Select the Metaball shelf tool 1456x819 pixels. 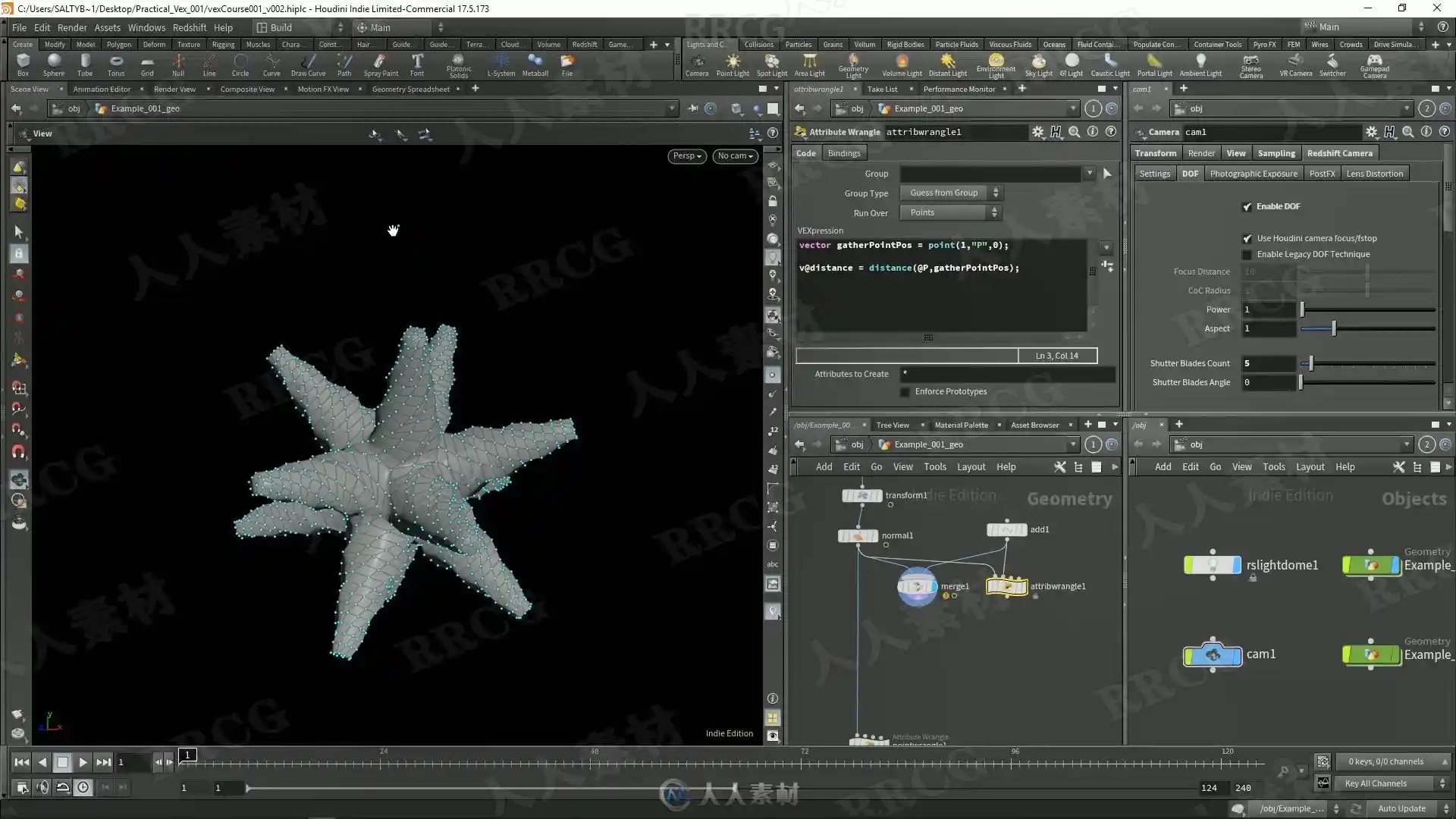coord(535,65)
